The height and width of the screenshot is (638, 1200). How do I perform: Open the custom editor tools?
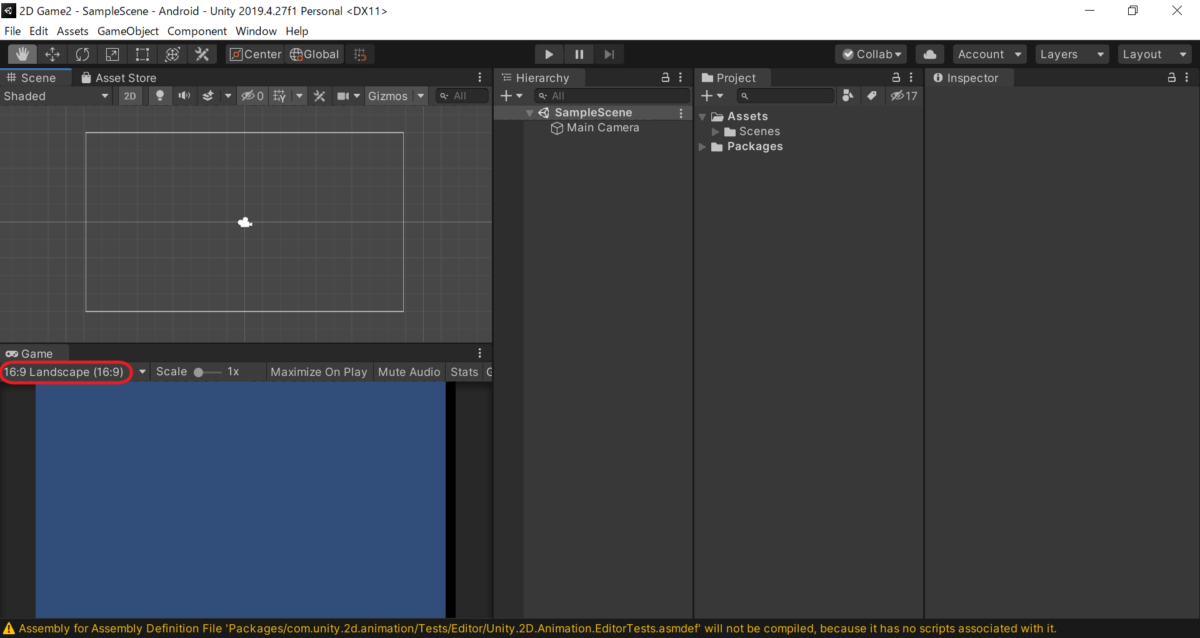tap(202, 54)
